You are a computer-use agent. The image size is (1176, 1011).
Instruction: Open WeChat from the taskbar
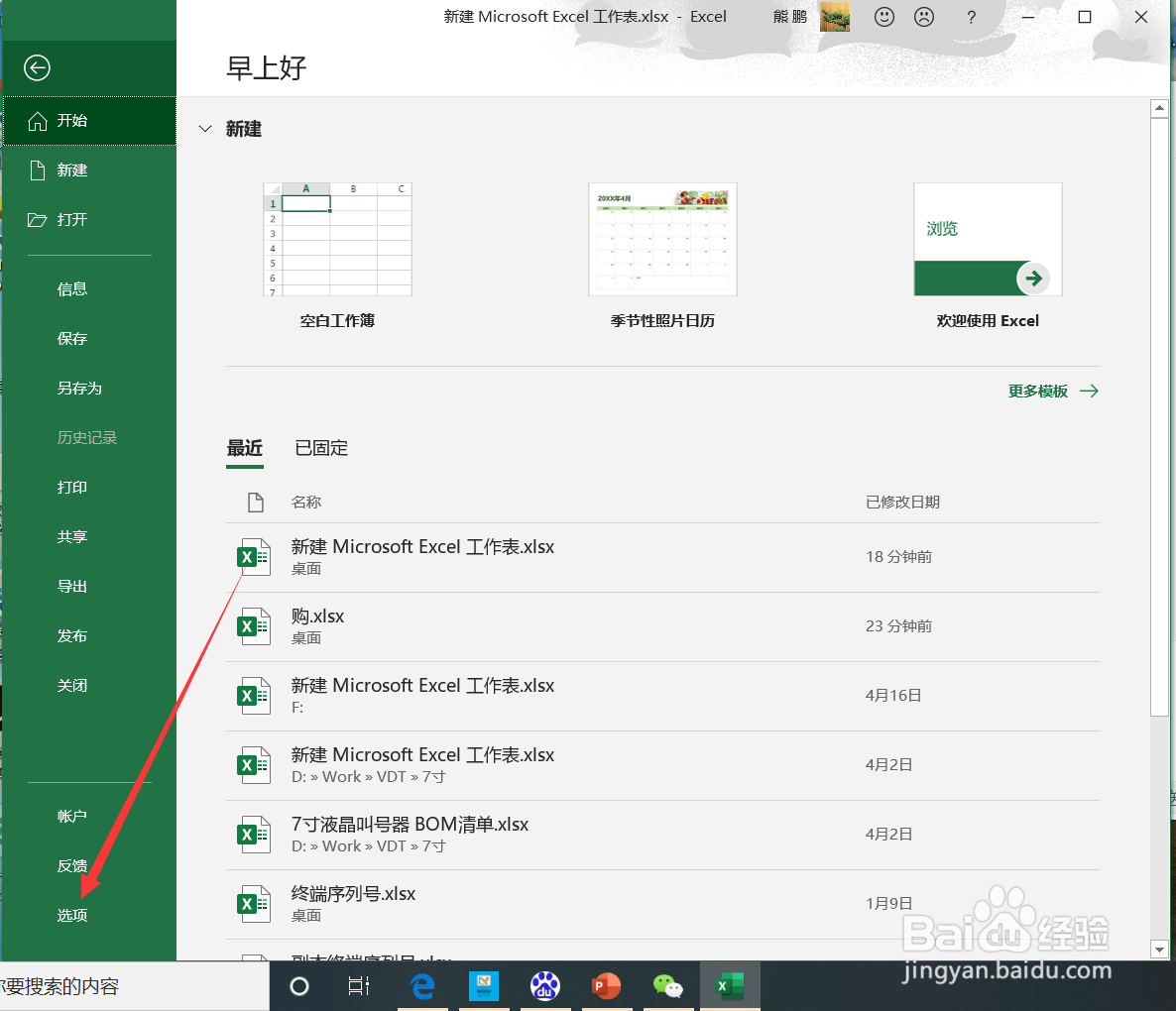tap(668, 986)
